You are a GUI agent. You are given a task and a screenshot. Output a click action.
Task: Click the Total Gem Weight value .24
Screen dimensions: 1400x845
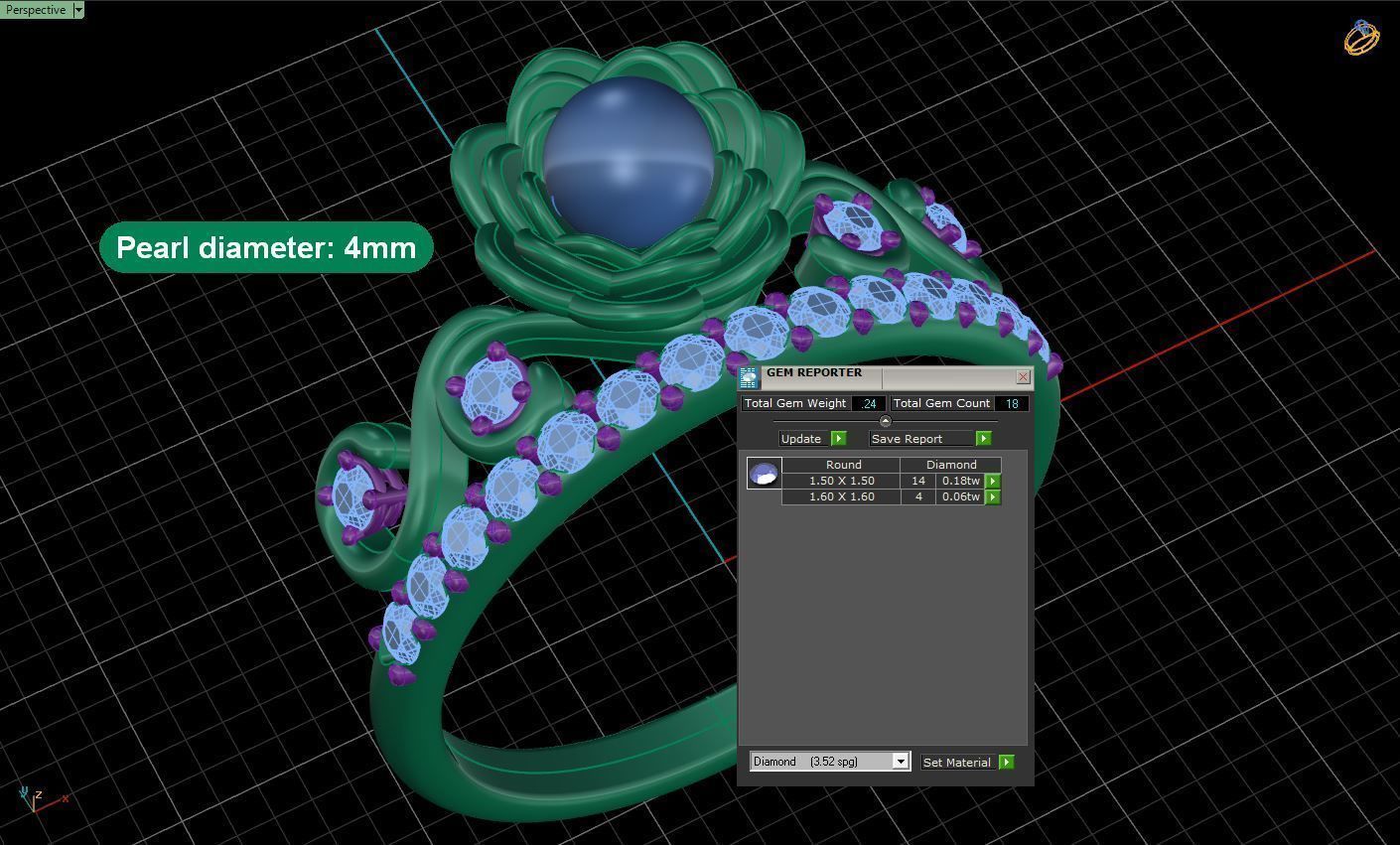point(869,403)
